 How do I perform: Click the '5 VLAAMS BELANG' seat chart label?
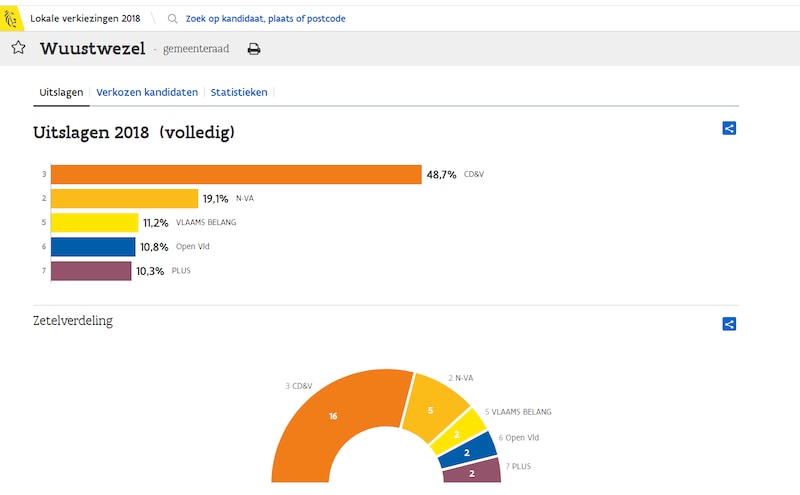[518, 411]
